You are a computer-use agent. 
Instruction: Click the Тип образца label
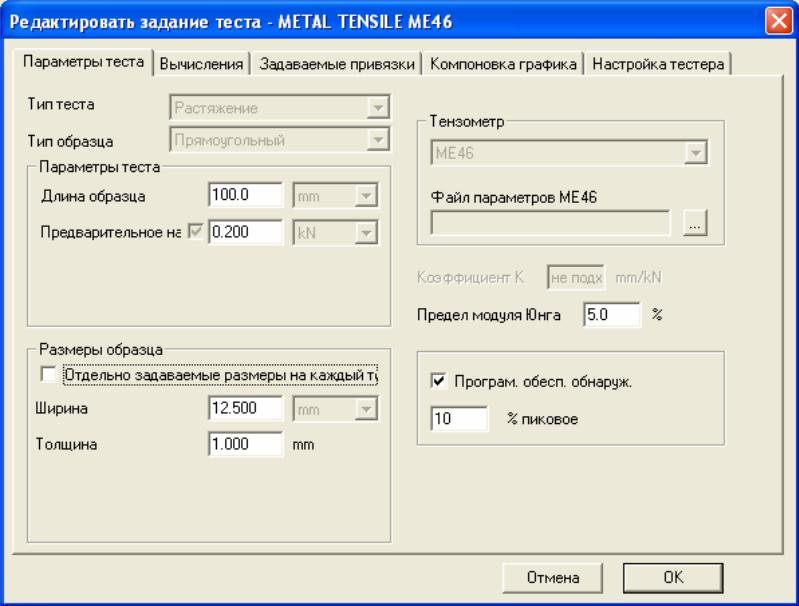pyautogui.click(x=70, y=141)
